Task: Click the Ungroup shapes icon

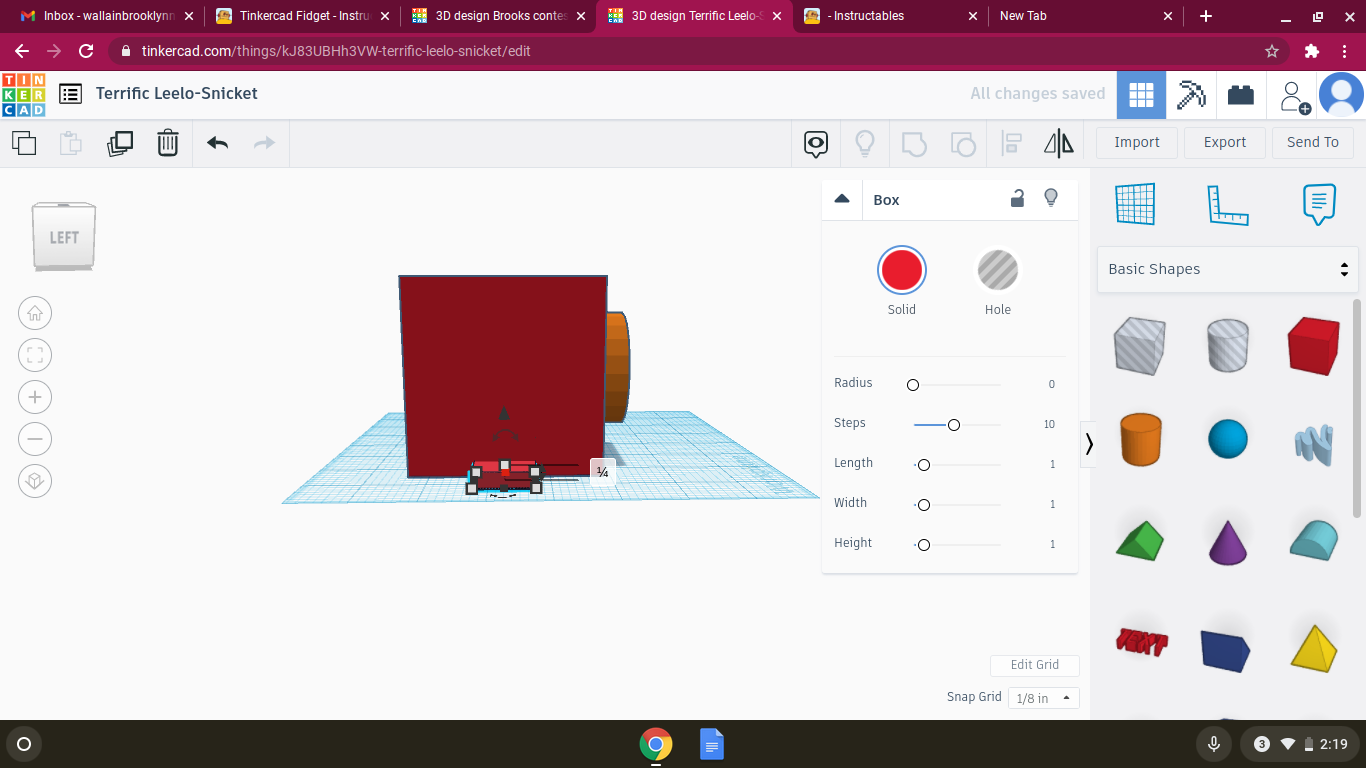Action: click(962, 144)
